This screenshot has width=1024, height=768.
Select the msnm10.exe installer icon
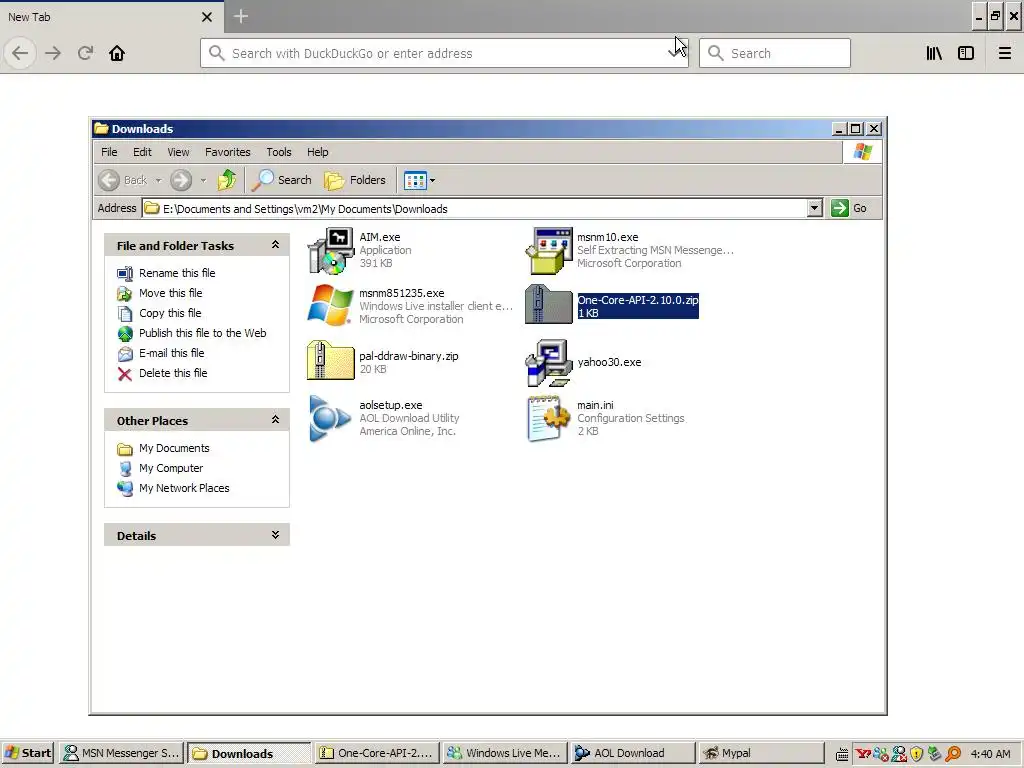[x=549, y=251]
